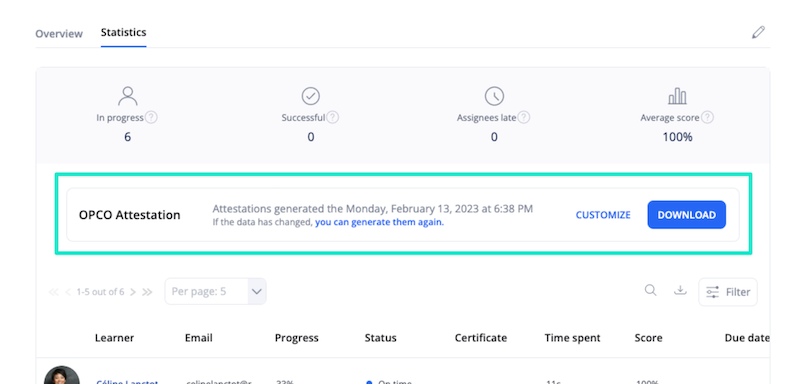
Task: Click the Assignees late clock icon
Action: click(494, 95)
